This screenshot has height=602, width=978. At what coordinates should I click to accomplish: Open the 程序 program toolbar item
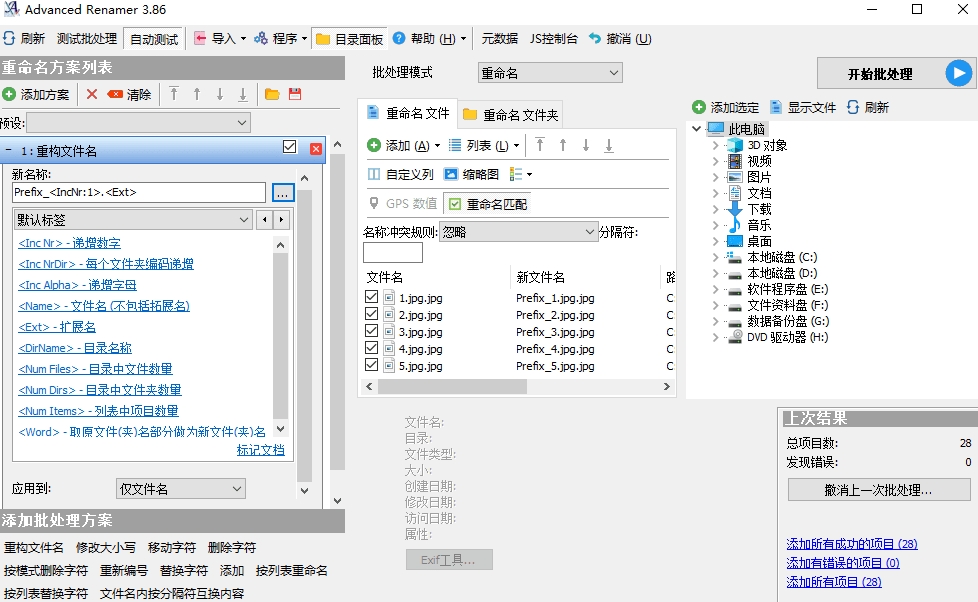[x=279, y=39]
